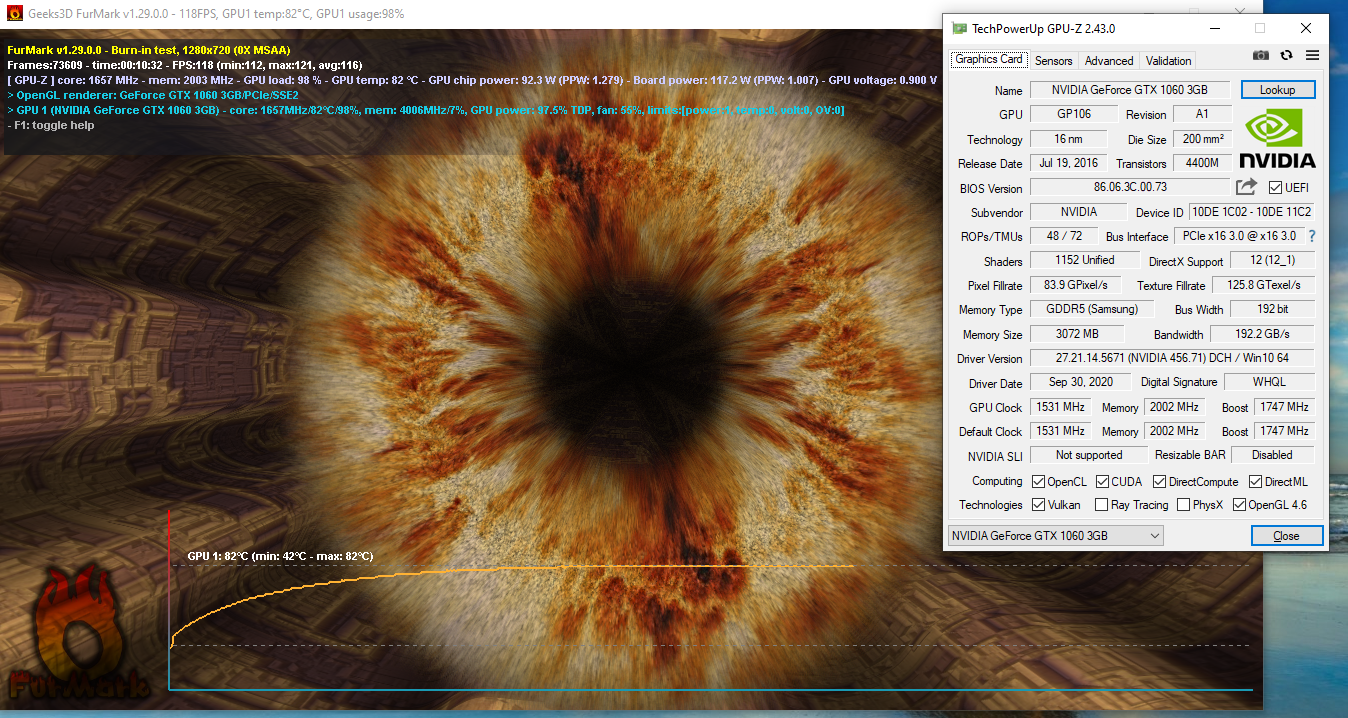Click the GPU-Z refresh icon
The image size is (1348, 718).
pos(1287,56)
